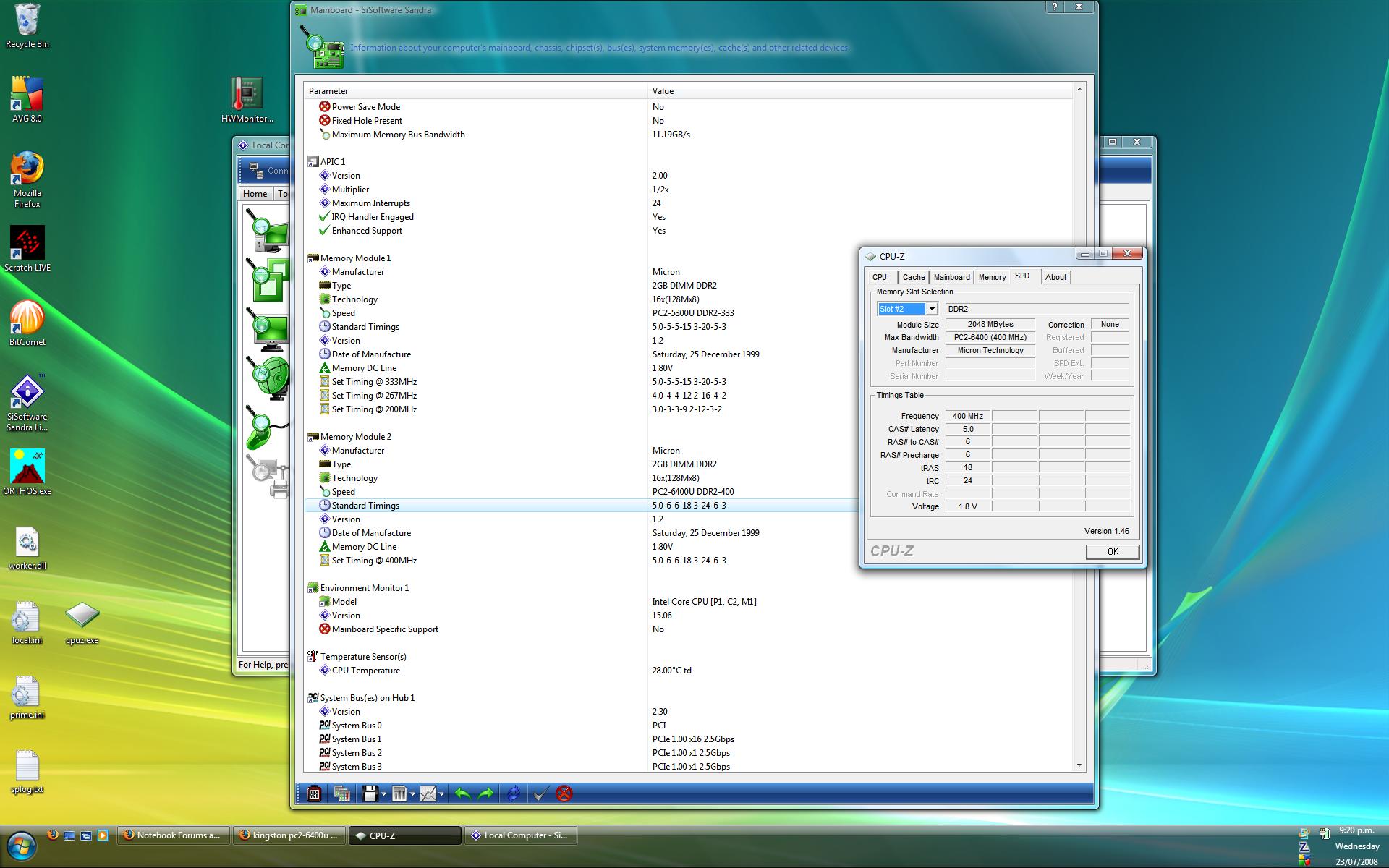Click the bar chart icon in the Sandra toolbar
This screenshot has height=868, width=1389.
tap(399, 793)
